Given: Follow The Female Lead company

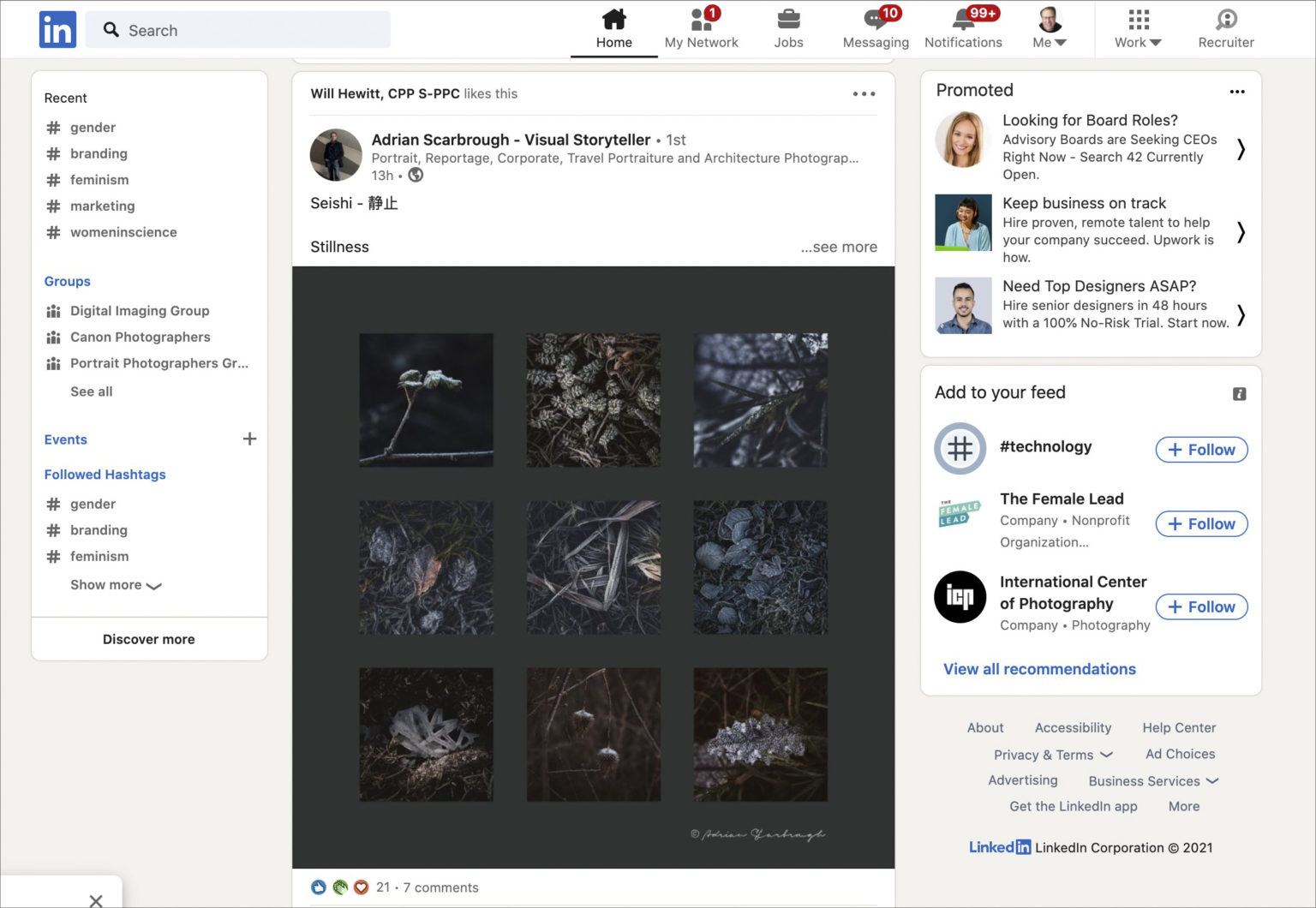Looking at the screenshot, I should [x=1200, y=523].
